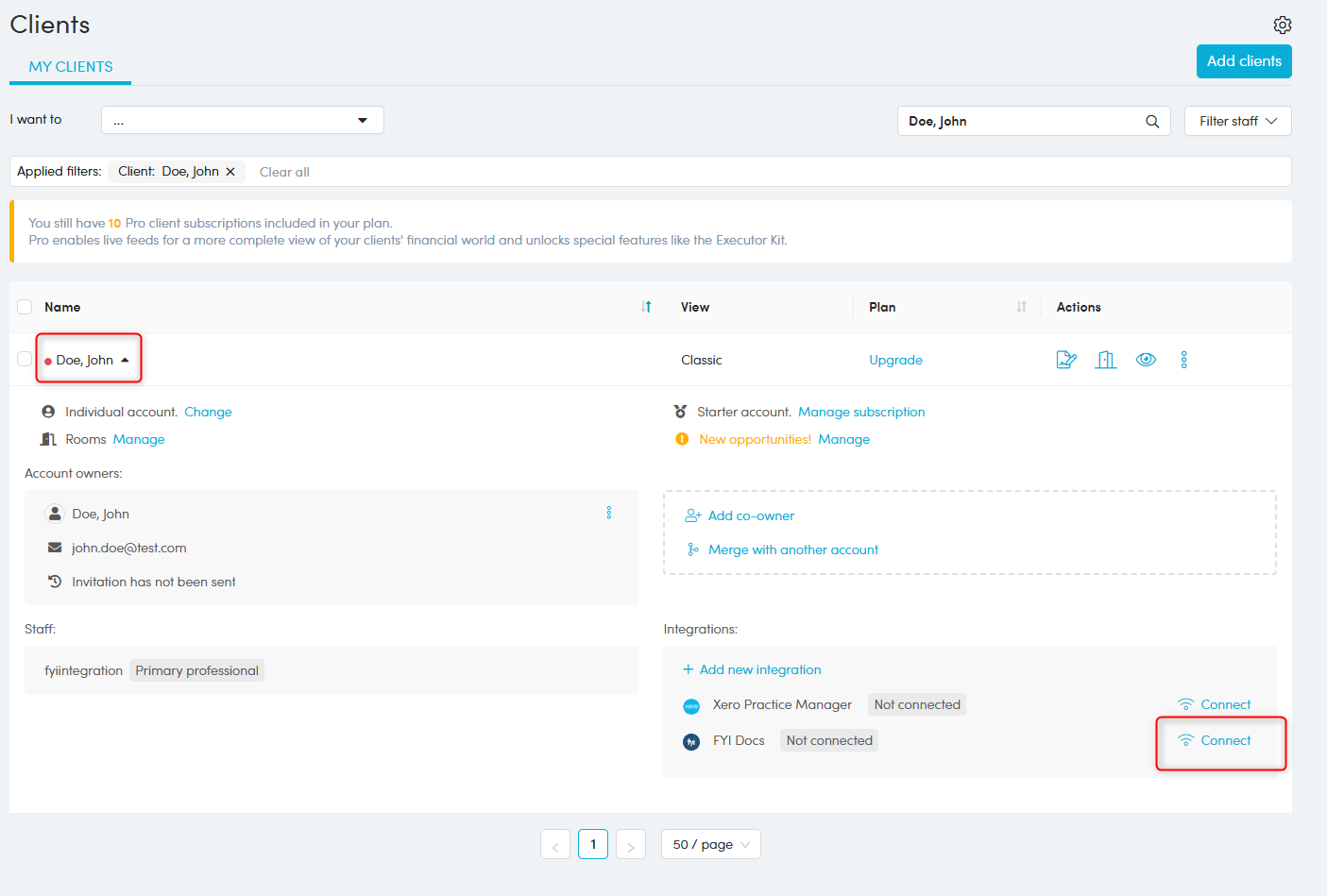Sort clients by Plan column
1327x896 pixels.
point(1021,307)
